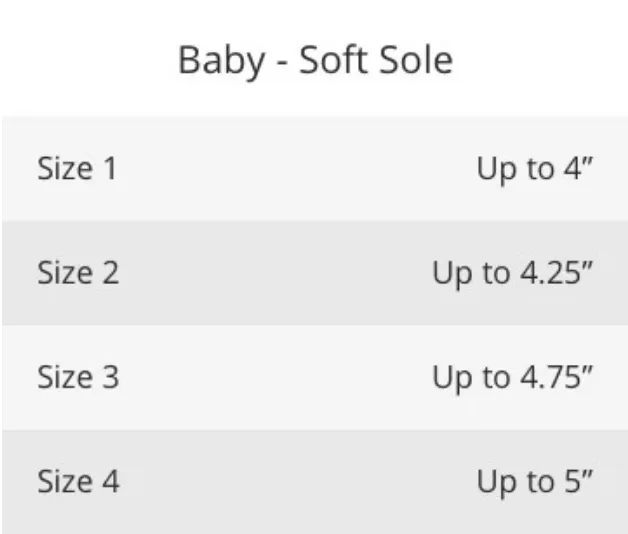Click the "Up to 4″" measurement
Viewport: 628px width, 534px height.
pos(534,170)
